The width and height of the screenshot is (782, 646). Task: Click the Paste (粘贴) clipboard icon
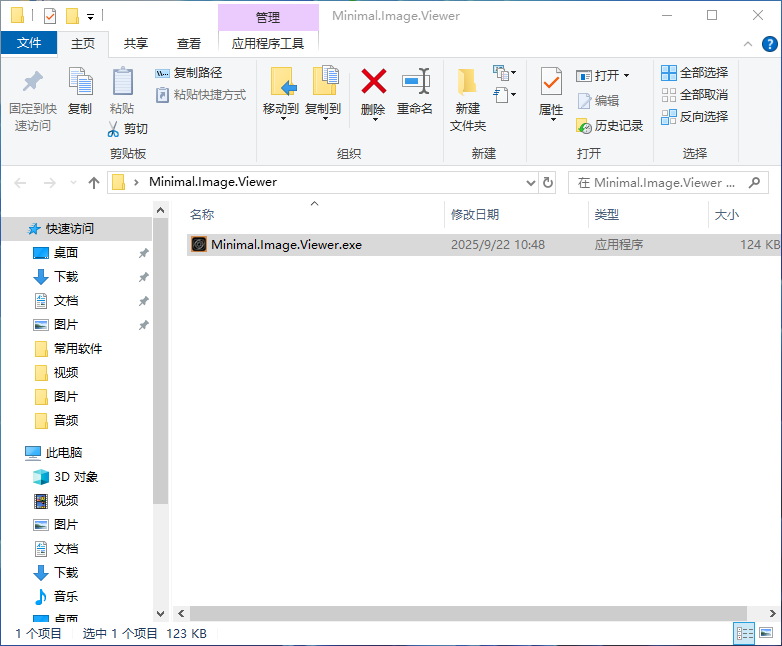[122, 81]
